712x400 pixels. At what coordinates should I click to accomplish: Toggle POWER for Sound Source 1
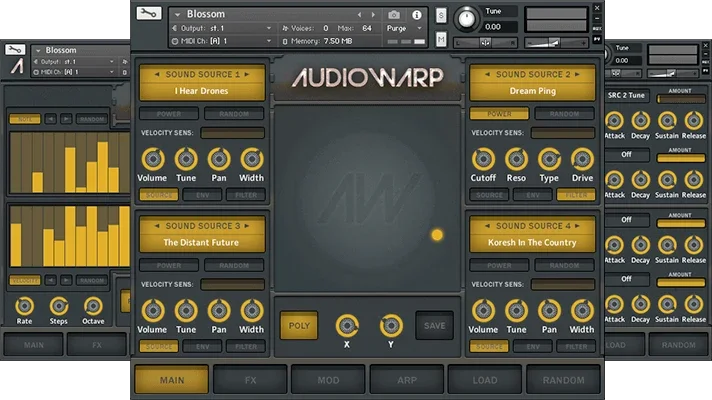point(168,114)
